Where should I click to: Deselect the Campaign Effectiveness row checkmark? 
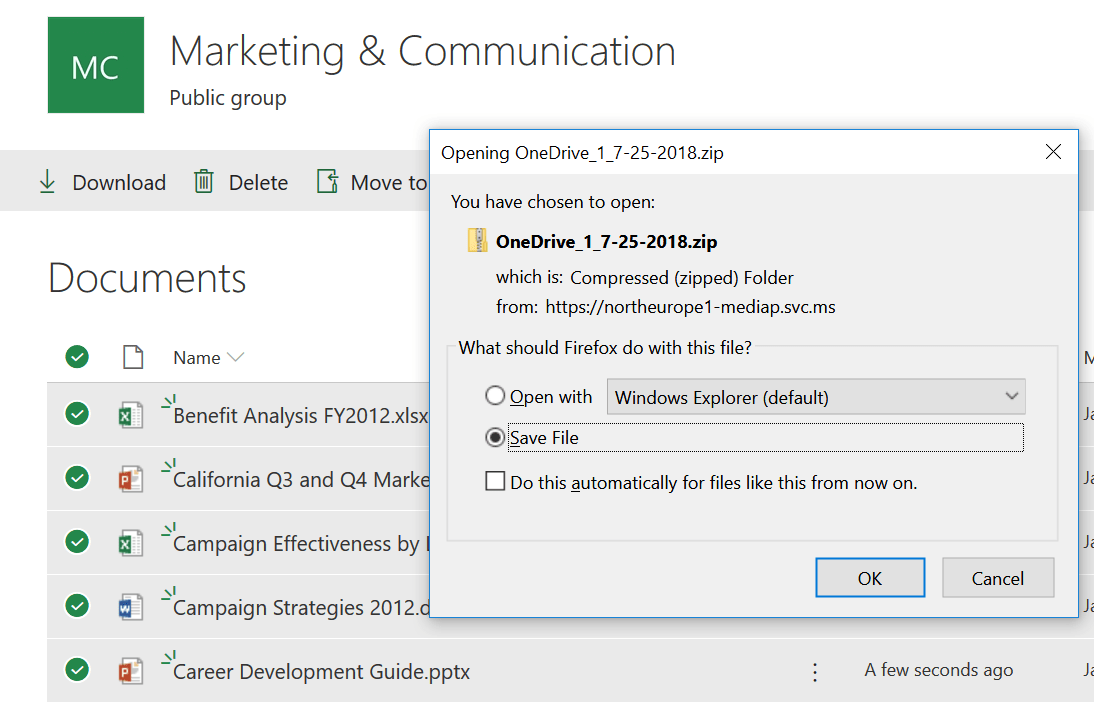click(77, 541)
